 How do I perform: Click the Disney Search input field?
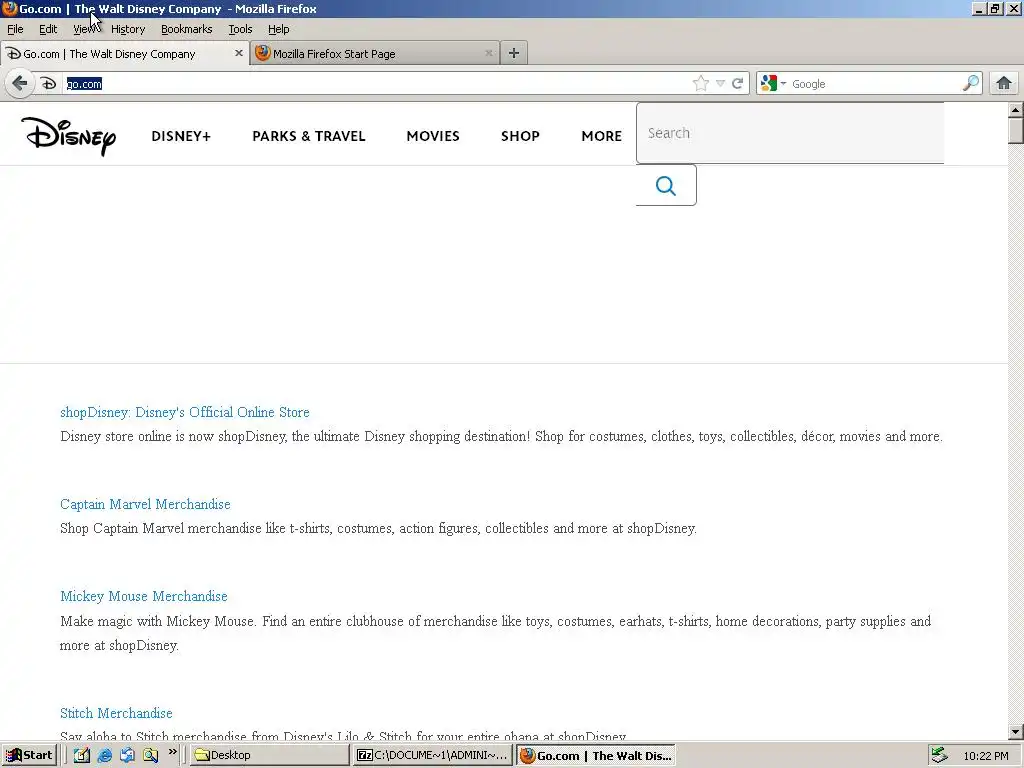790,133
